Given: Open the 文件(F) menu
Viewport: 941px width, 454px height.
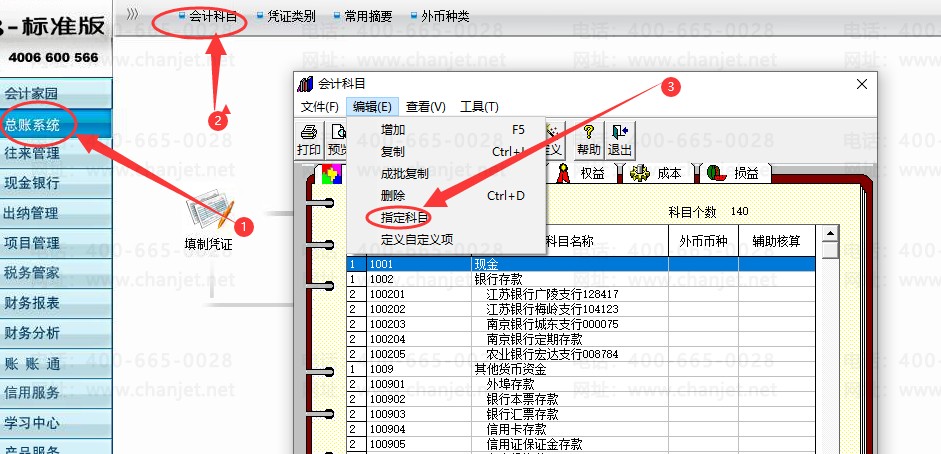Looking at the screenshot, I should click(x=320, y=107).
